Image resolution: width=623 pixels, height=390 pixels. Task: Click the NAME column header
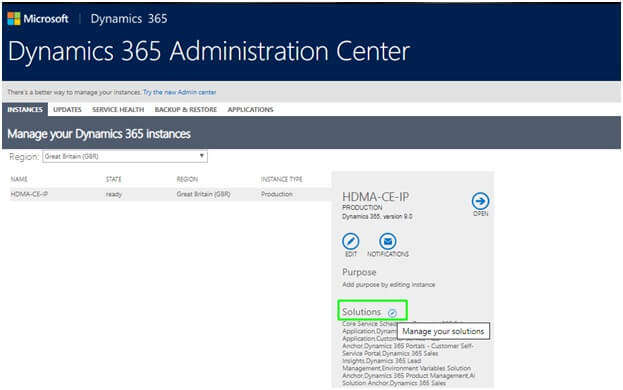(x=19, y=179)
